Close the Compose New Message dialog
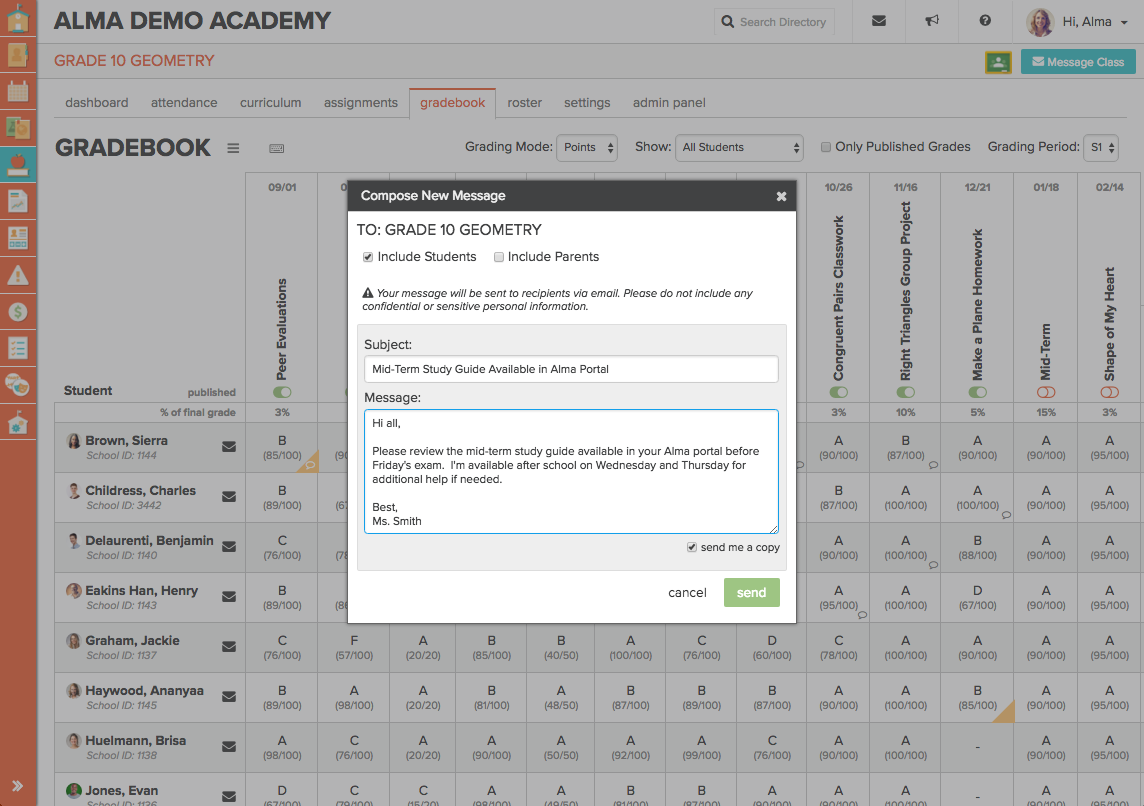Viewport: 1144px width, 806px height. 781,197
